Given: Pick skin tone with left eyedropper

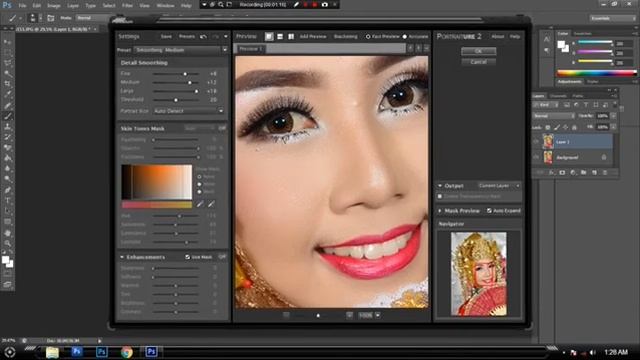Looking at the screenshot, I should (x=200, y=204).
